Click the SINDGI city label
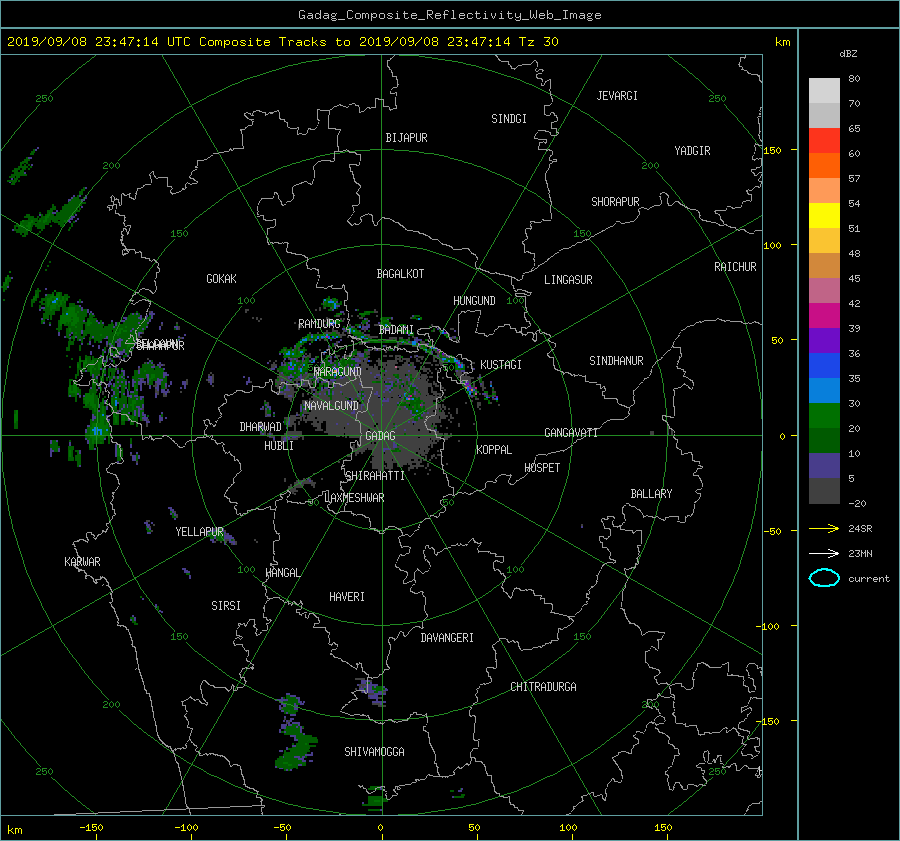 coord(509,119)
